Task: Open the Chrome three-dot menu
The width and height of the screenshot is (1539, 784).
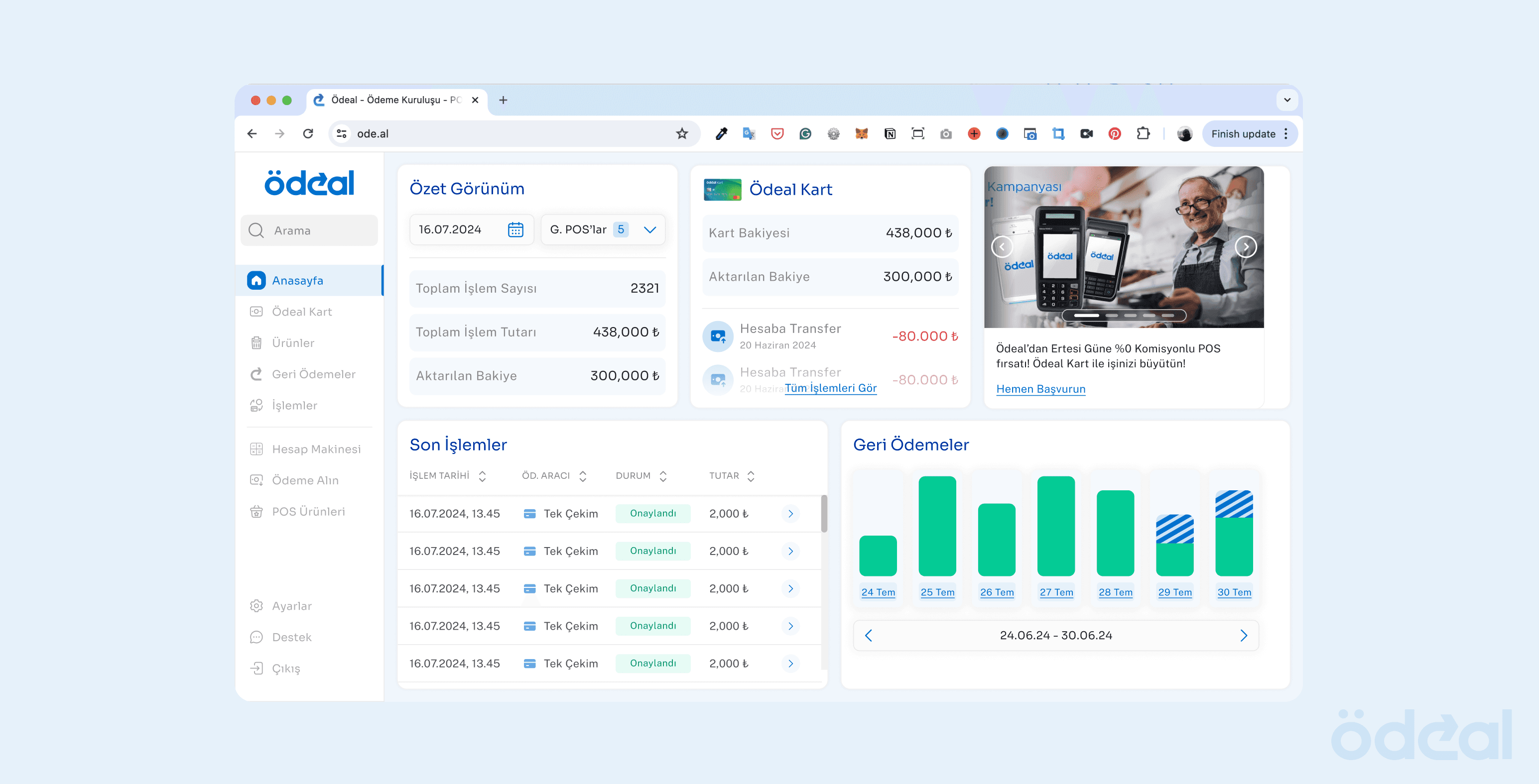Action: pyautogui.click(x=1285, y=134)
